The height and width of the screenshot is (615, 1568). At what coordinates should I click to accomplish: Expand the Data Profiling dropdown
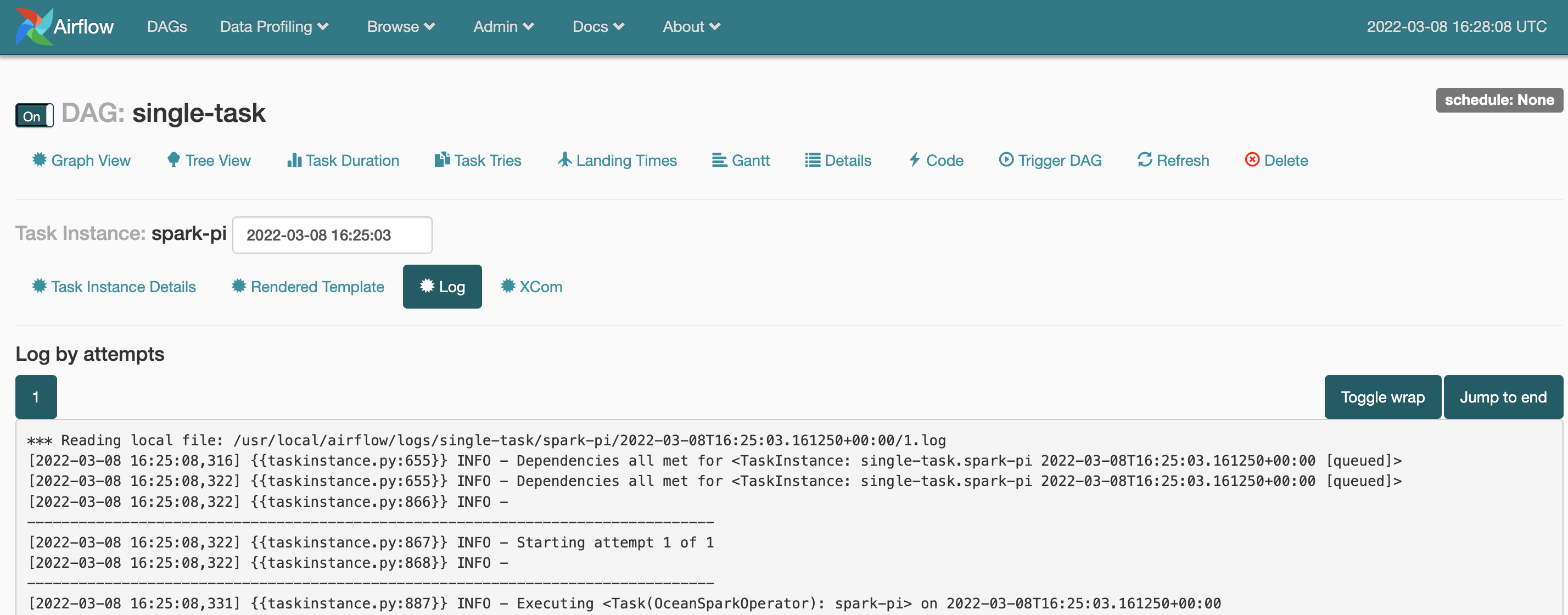(274, 27)
